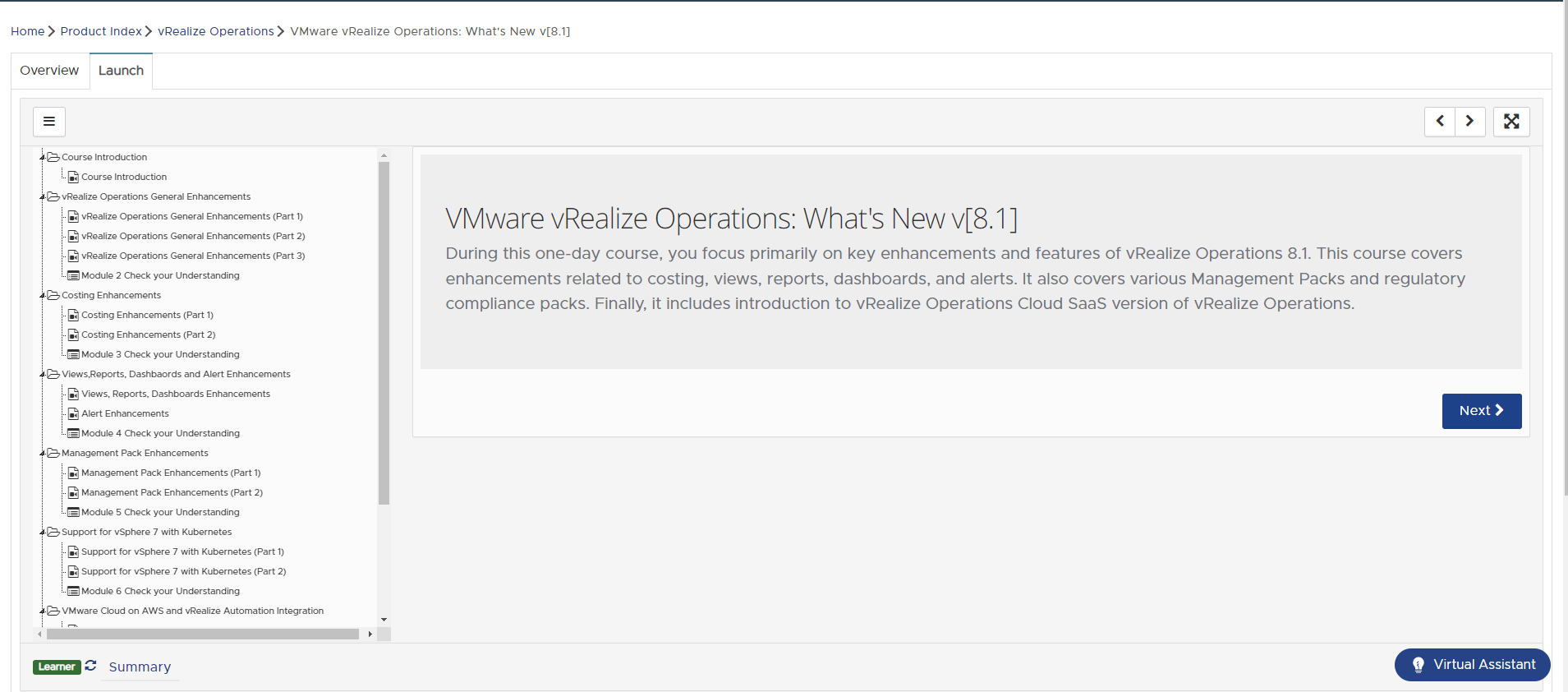Click the outline scroll down arrow
Viewport: 1568px width, 692px height.
point(384,620)
